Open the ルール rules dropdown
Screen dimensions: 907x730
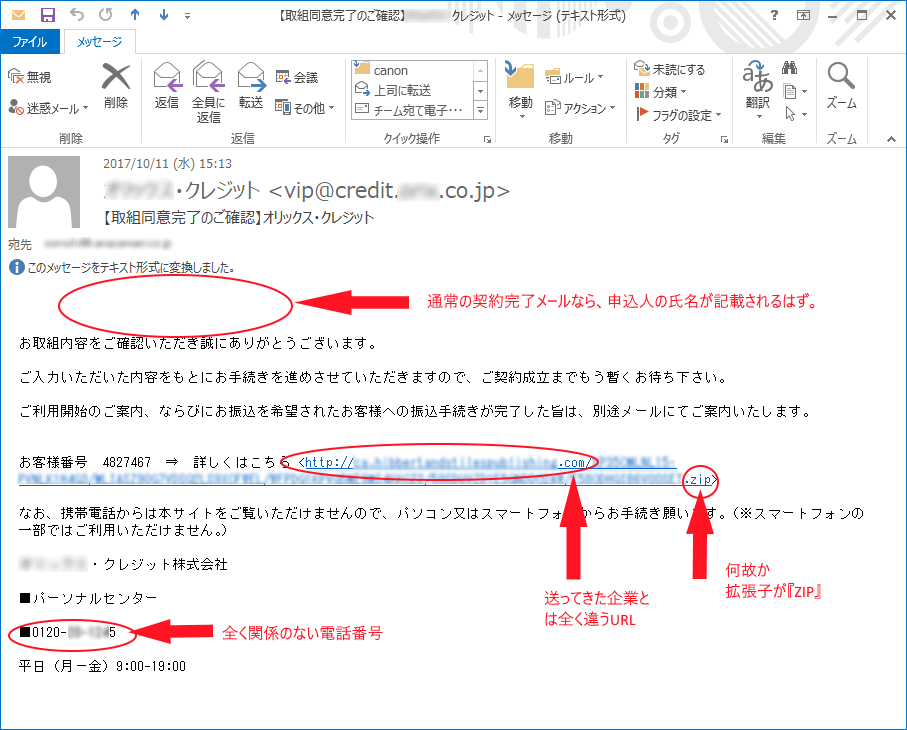[574, 78]
